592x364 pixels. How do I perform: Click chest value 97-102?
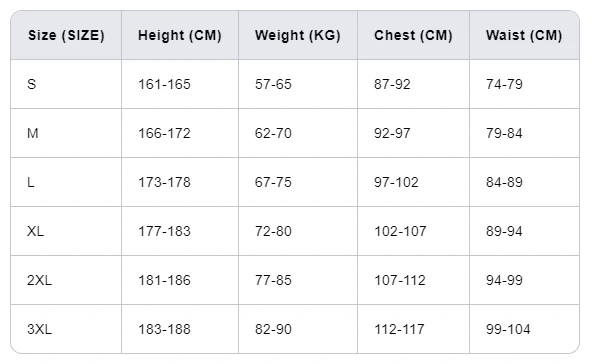pyautogui.click(x=396, y=182)
